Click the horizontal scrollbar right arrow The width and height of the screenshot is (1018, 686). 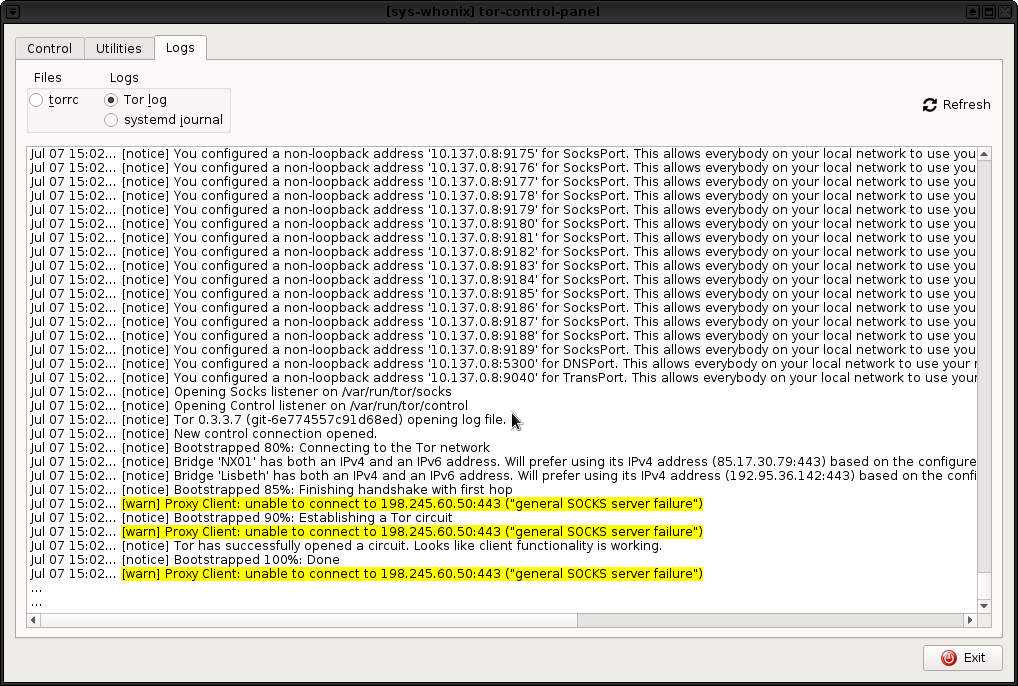970,620
